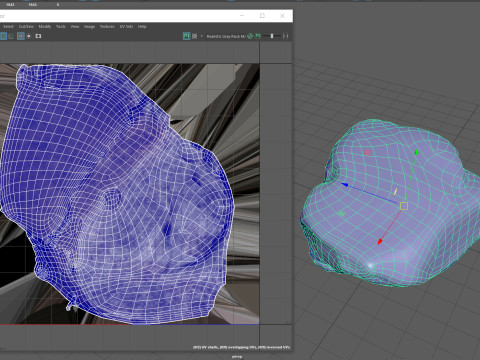This screenshot has height=360, width=480.
Task: Open the Tools menu in UV Editor
Action: click(x=61, y=27)
